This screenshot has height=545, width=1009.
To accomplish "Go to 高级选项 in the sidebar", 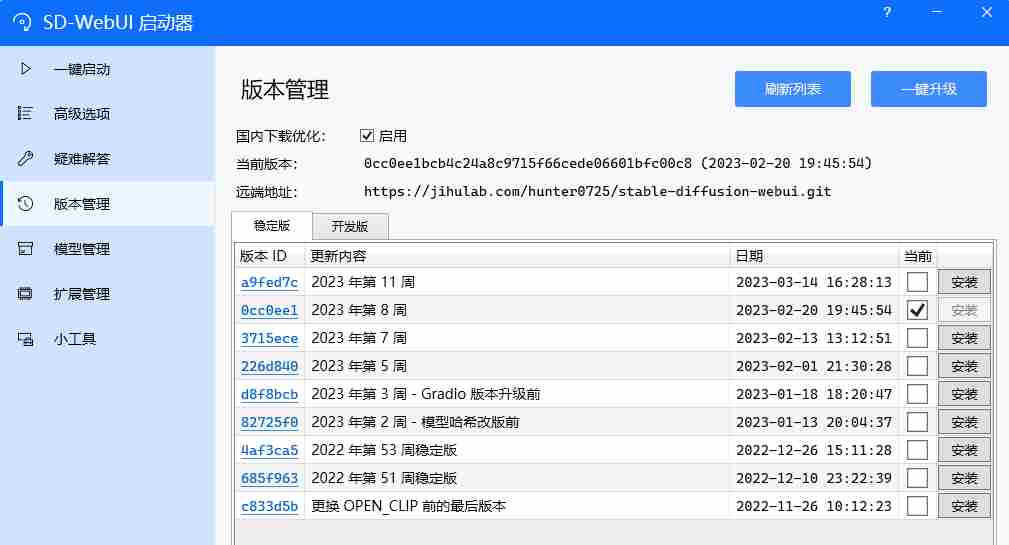I will (x=108, y=113).
